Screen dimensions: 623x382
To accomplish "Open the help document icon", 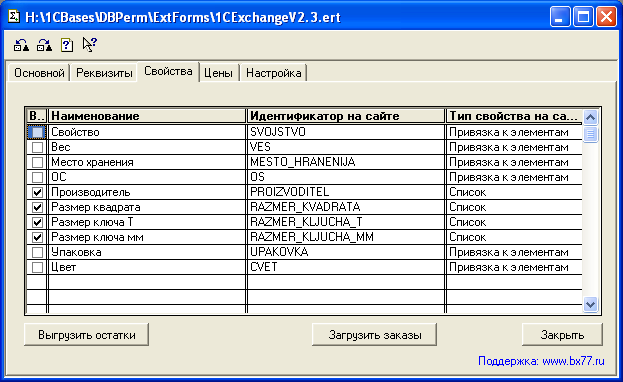I will click(67, 45).
